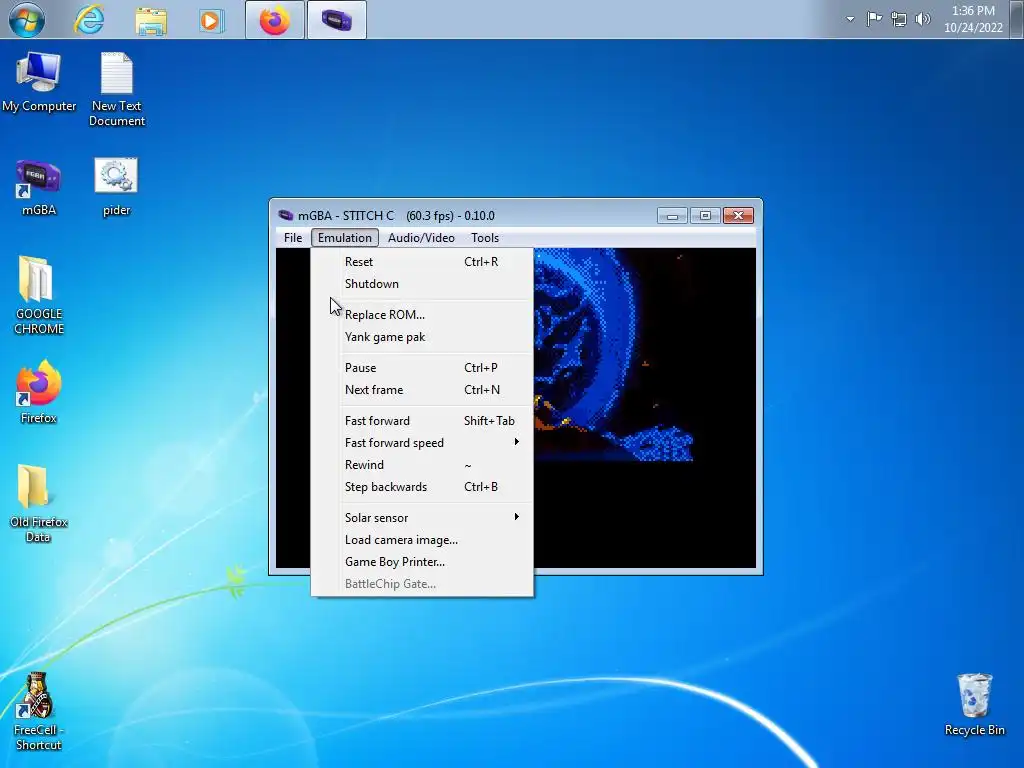Select the Old Firefox Data folder
Image resolution: width=1024 pixels, height=768 pixels.
(x=39, y=504)
